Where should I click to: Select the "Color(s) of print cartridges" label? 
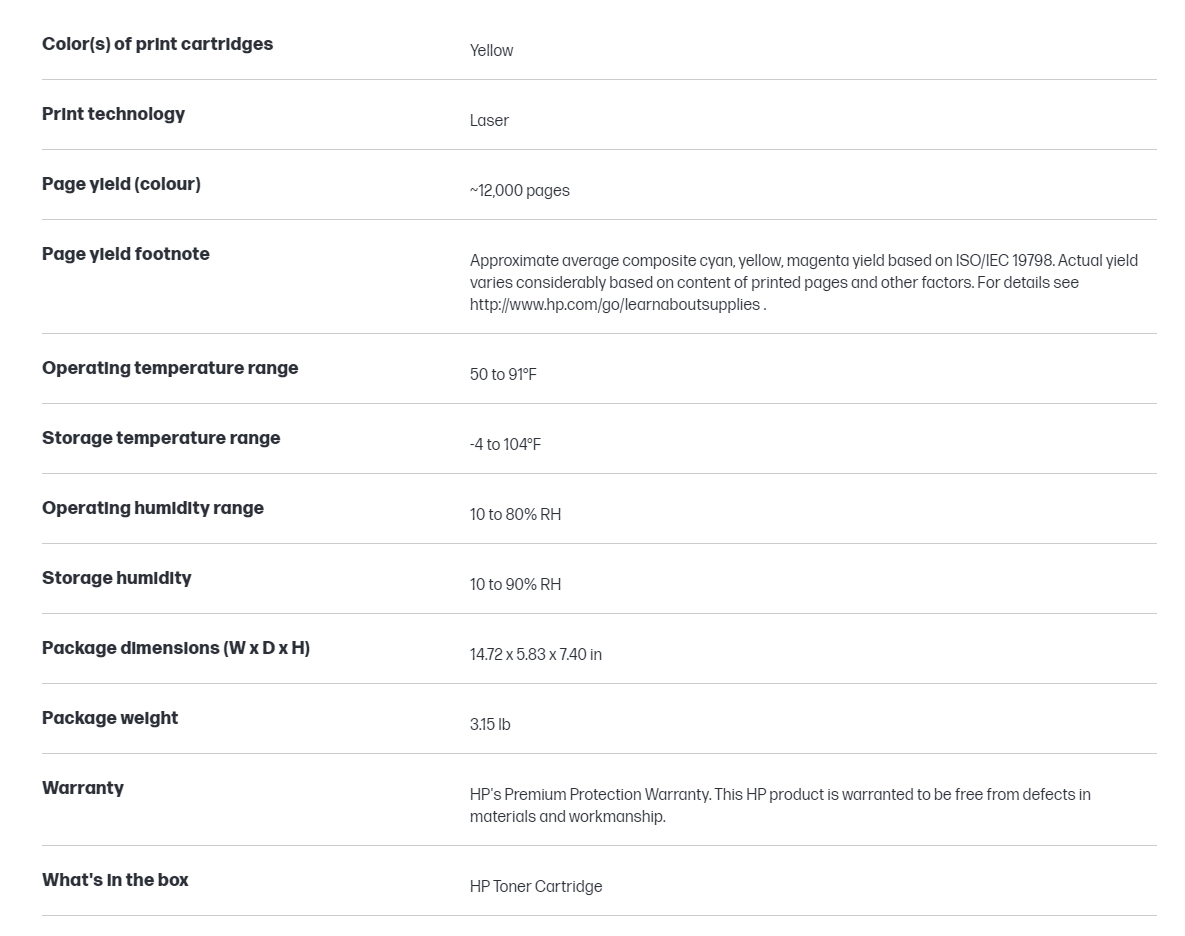coord(157,44)
